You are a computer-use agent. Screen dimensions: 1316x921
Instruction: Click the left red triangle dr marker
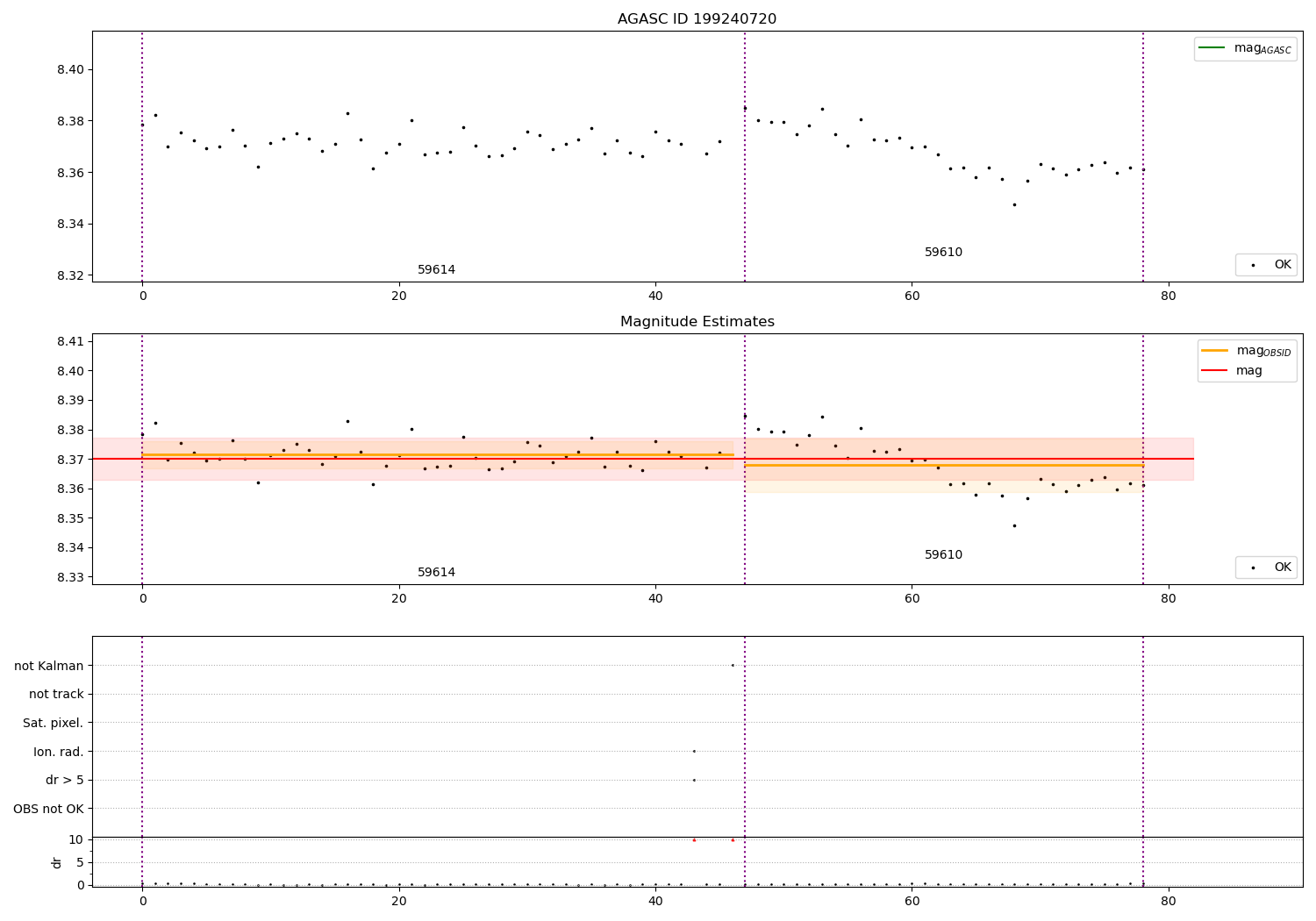[694, 839]
